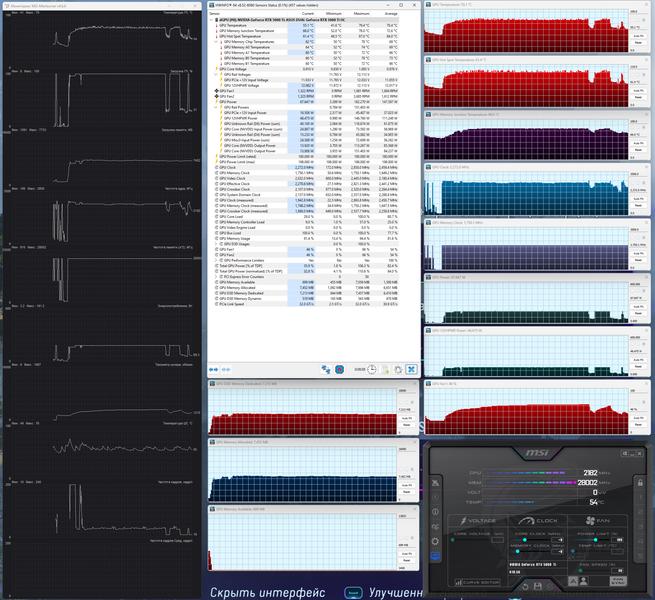Launch OC Scanner icon in Afterburner sidebar
Image resolution: width=655 pixels, height=600 pixels.
tap(435, 527)
